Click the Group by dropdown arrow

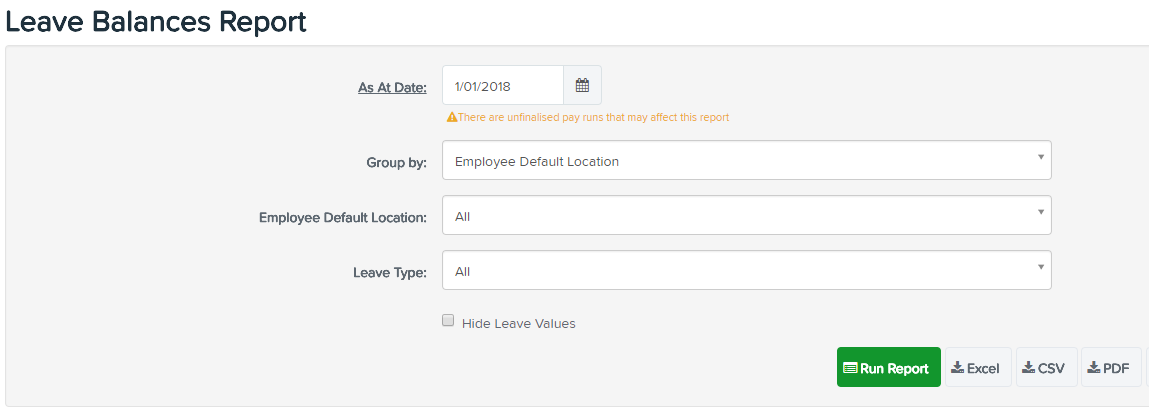(x=1041, y=157)
